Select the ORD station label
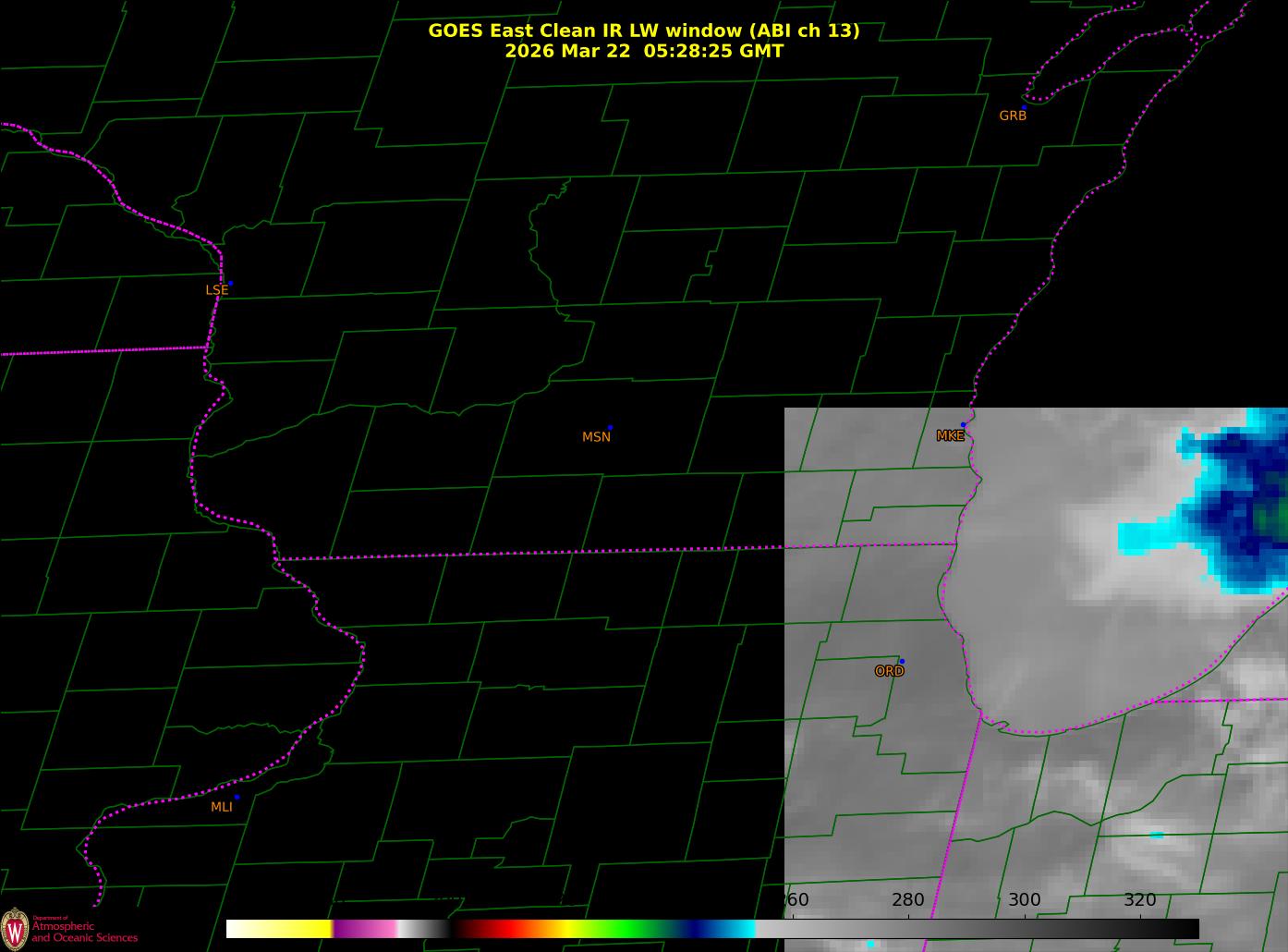Viewport: 1288px width, 952px height. (889, 672)
